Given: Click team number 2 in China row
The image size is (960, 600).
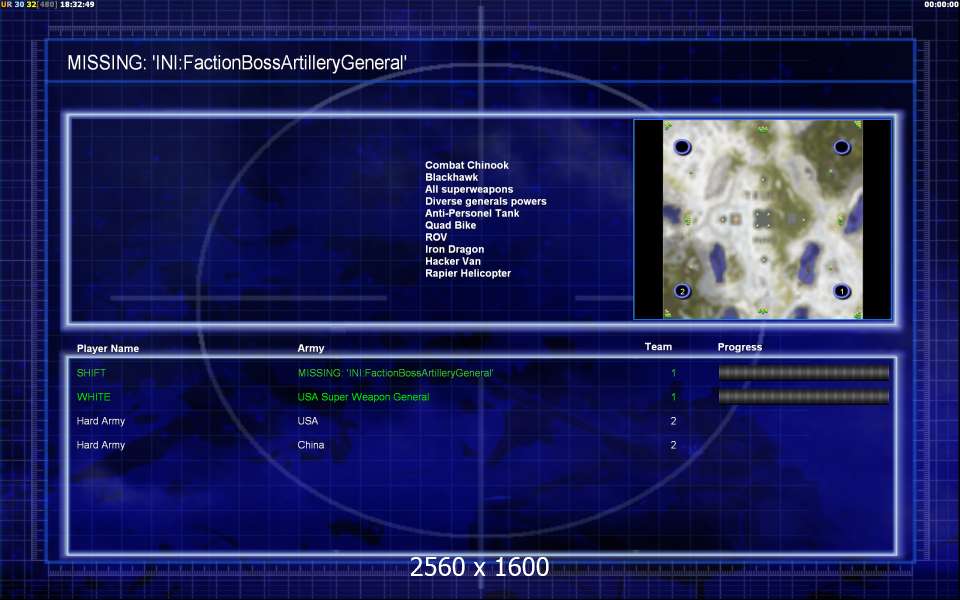Looking at the screenshot, I should click(x=673, y=445).
